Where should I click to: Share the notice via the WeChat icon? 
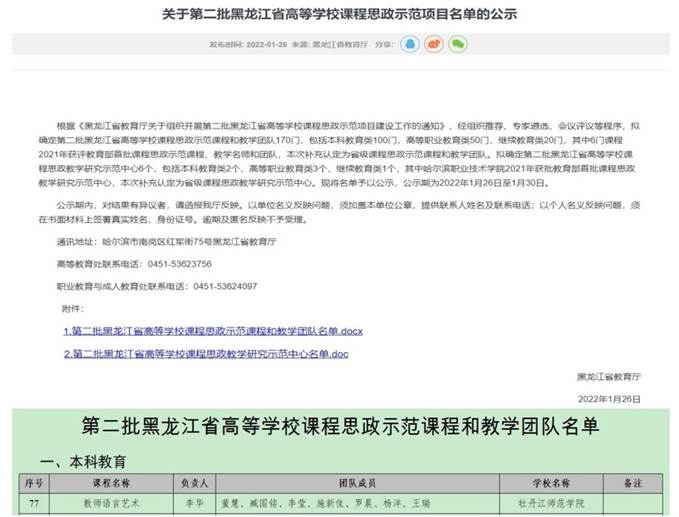pyautogui.click(x=457, y=44)
